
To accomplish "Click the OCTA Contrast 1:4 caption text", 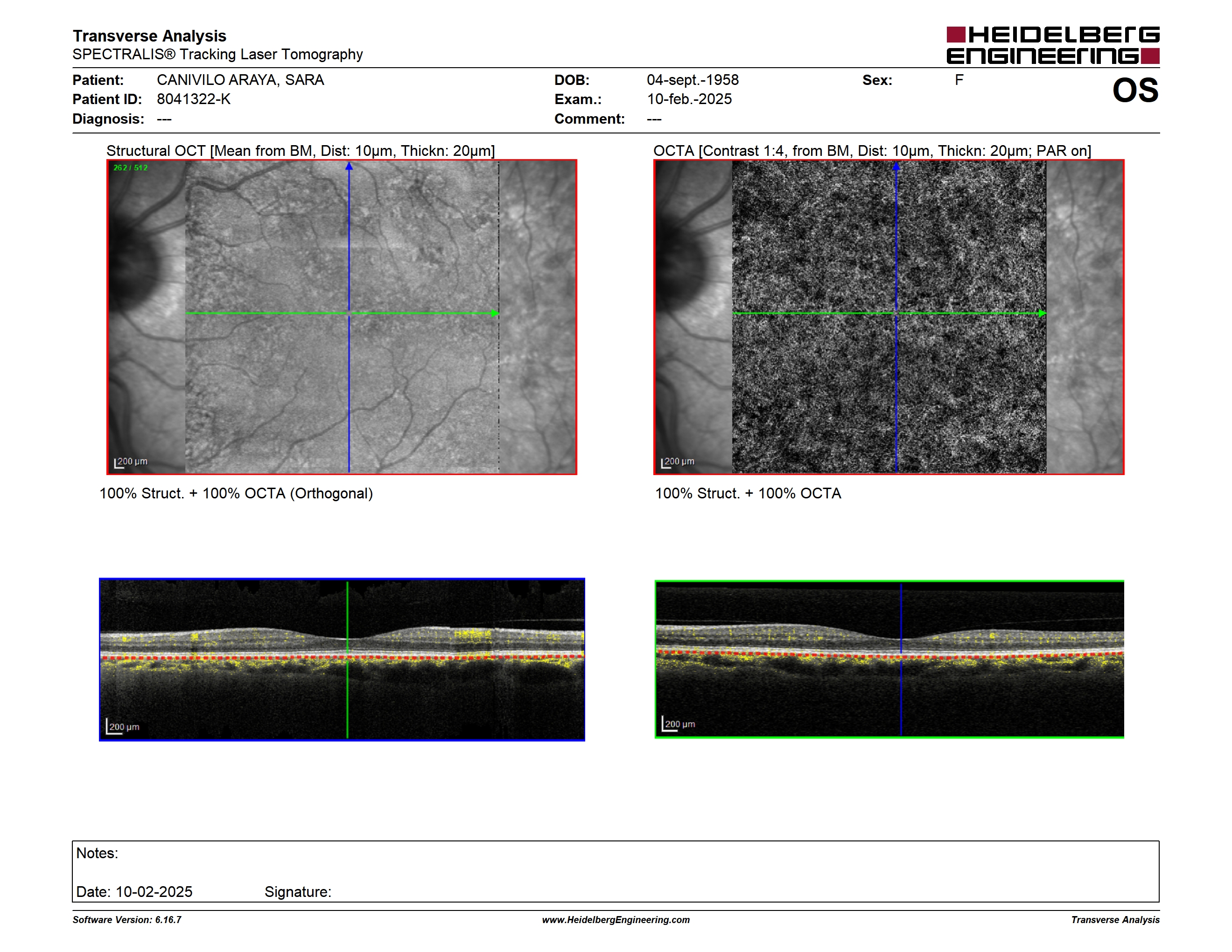I will (872, 151).
